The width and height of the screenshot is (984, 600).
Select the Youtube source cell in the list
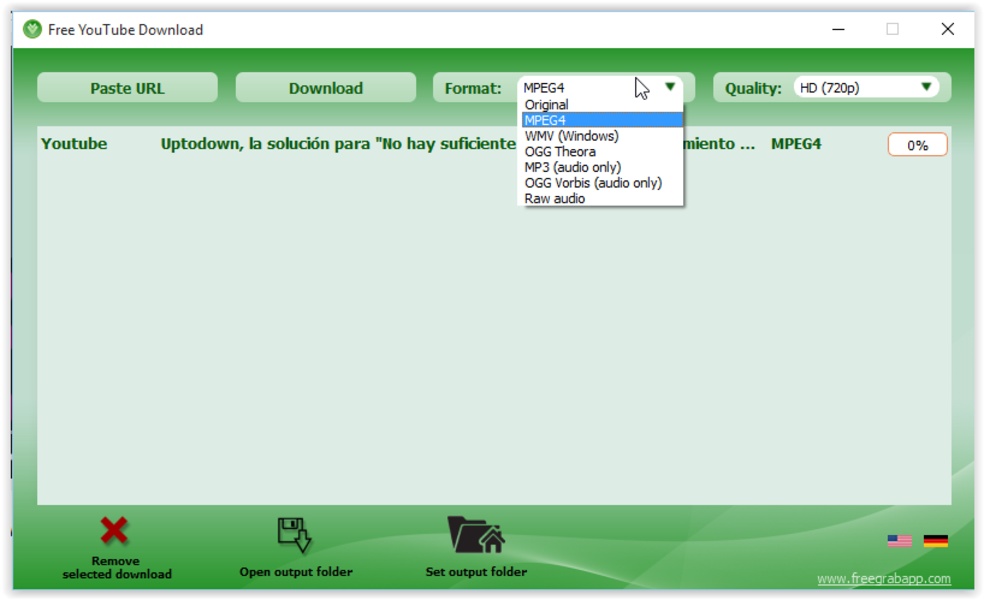coord(74,144)
